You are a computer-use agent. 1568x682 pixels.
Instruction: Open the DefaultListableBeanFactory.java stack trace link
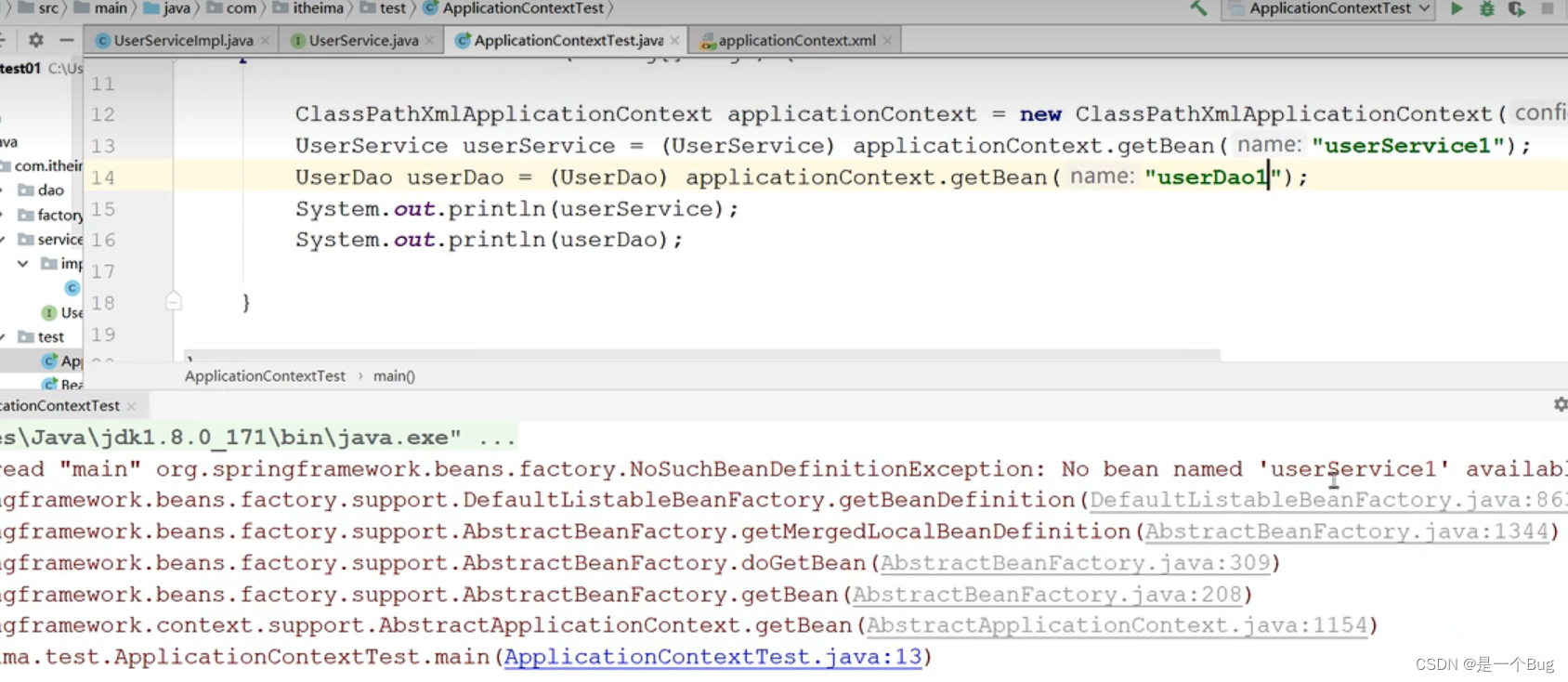(1328, 500)
